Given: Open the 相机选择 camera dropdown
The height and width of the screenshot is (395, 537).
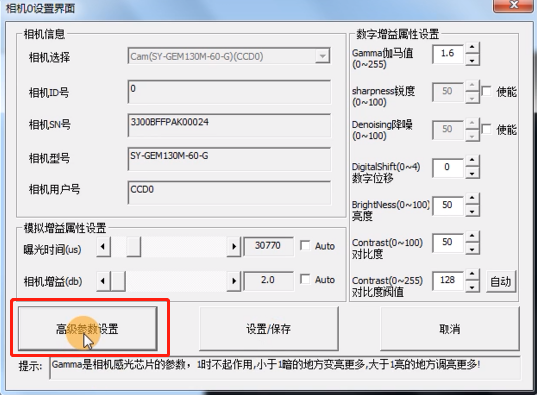Looking at the screenshot, I should [x=322, y=56].
